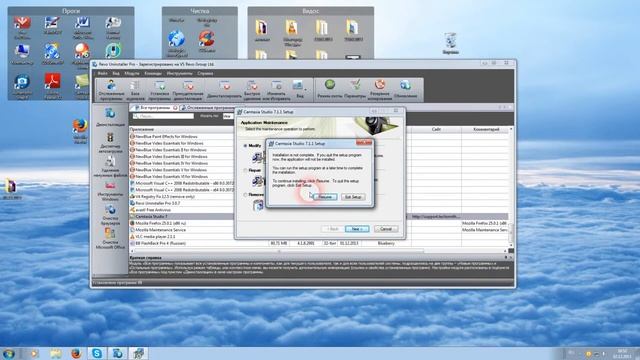Open Autorun Manager in Revo sidebar
The width and height of the screenshot is (640, 360).
point(110,142)
